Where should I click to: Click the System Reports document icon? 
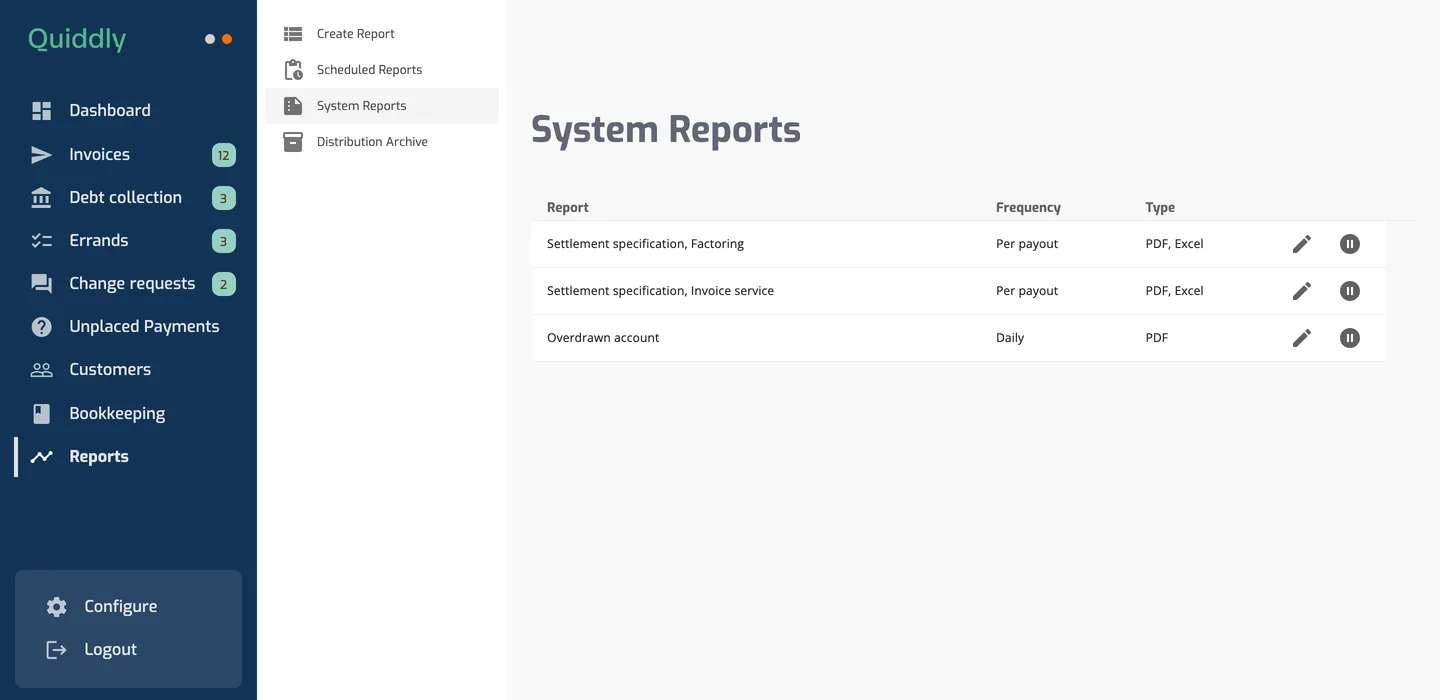293,106
